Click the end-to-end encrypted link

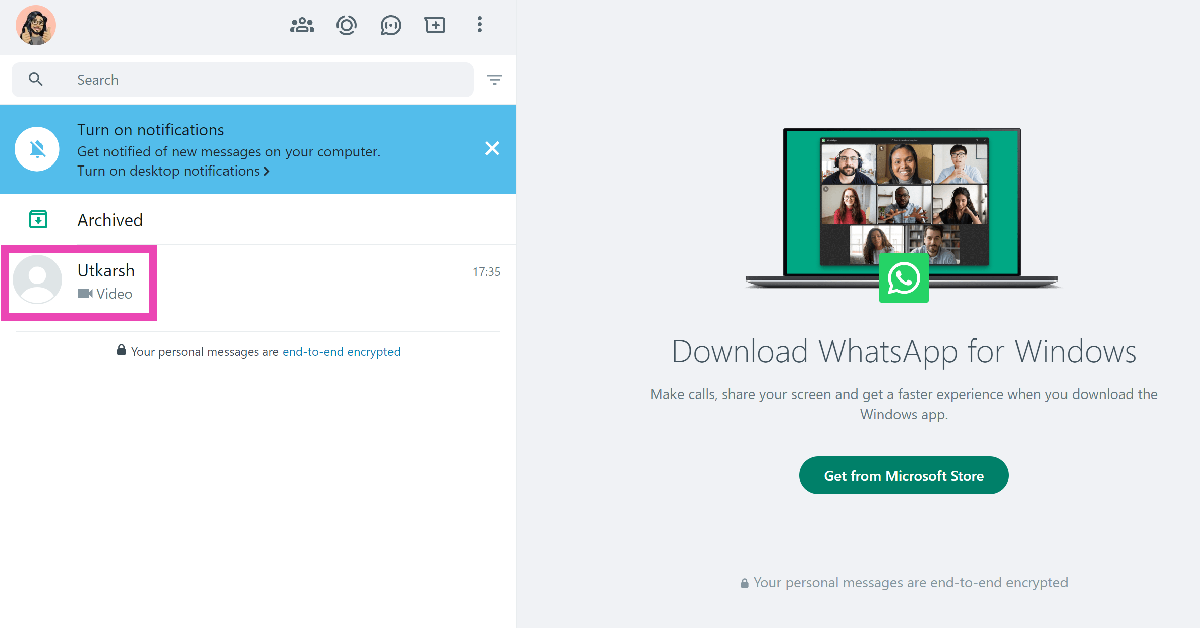341,352
